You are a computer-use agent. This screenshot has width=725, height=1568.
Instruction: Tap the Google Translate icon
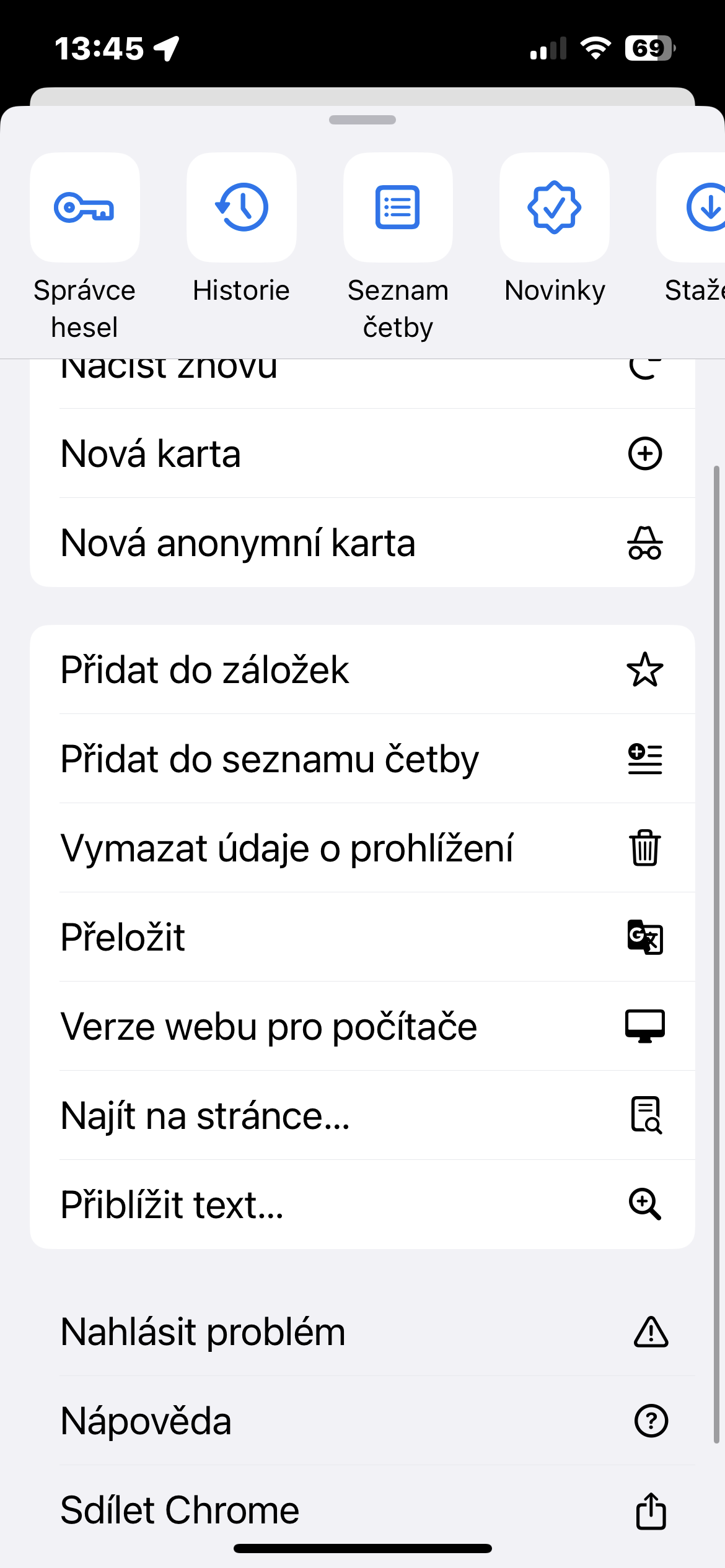[x=644, y=937]
